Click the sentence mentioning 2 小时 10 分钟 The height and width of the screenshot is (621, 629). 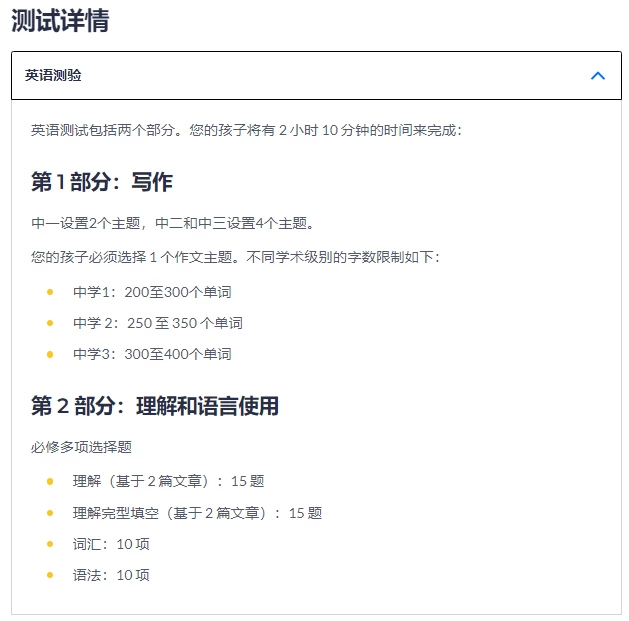(246, 130)
